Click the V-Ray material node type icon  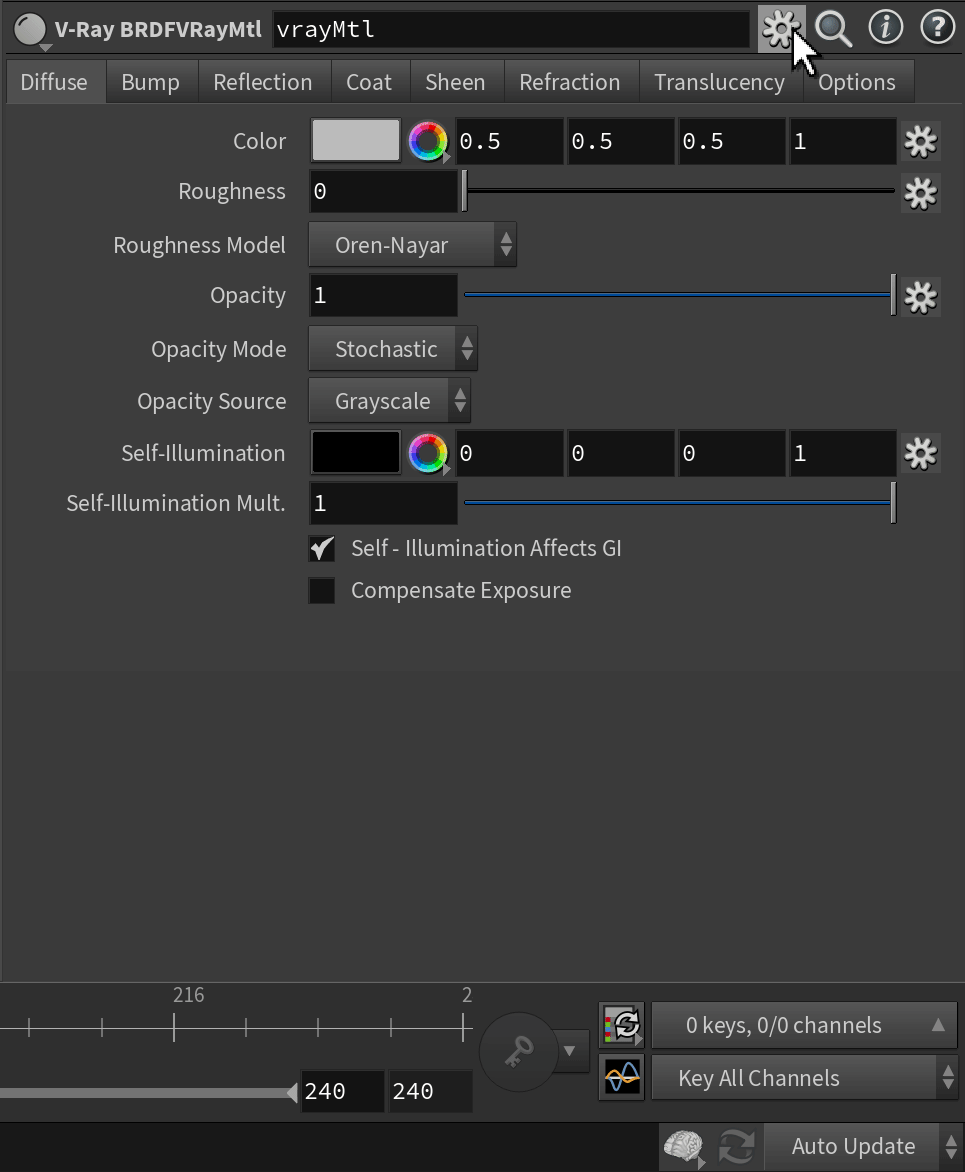(30, 30)
